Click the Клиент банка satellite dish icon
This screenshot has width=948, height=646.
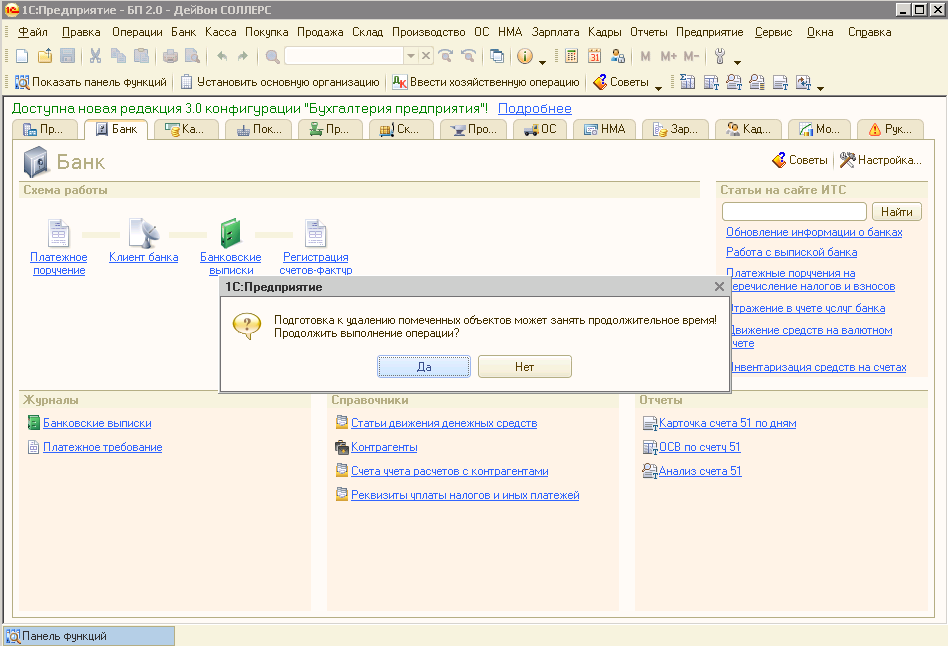144,233
